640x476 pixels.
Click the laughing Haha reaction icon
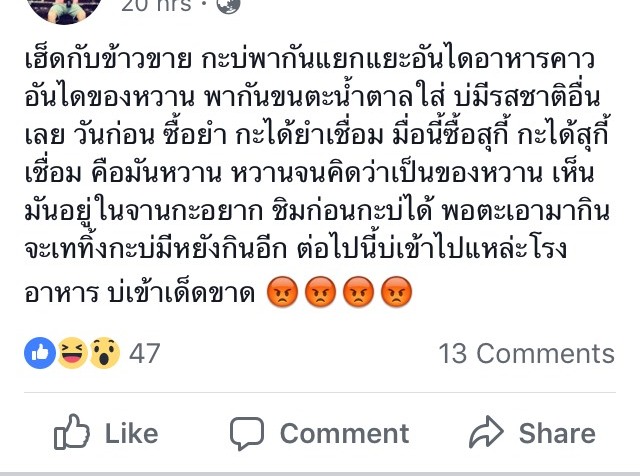point(72,353)
